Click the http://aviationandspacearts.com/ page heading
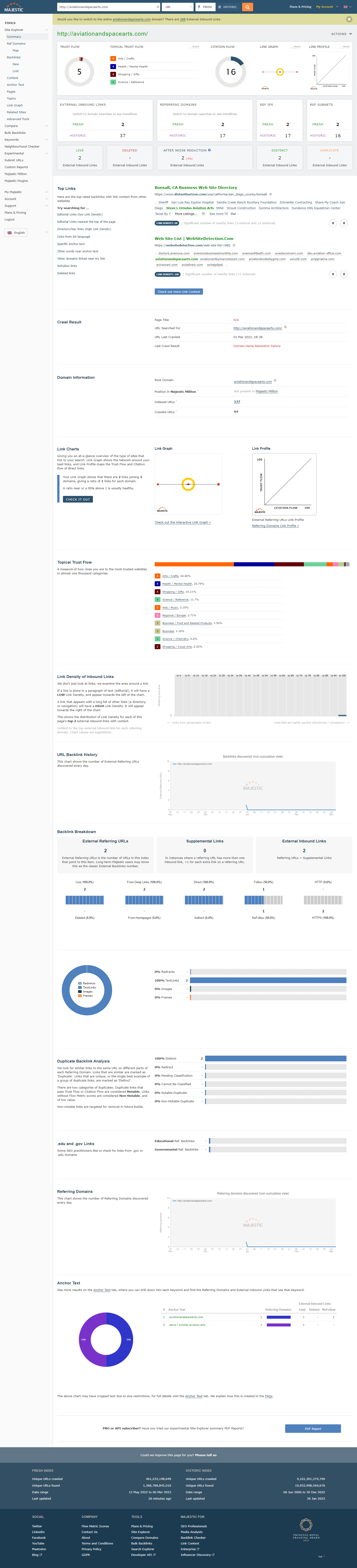This screenshot has height=1568, width=357. coord(102,34)
